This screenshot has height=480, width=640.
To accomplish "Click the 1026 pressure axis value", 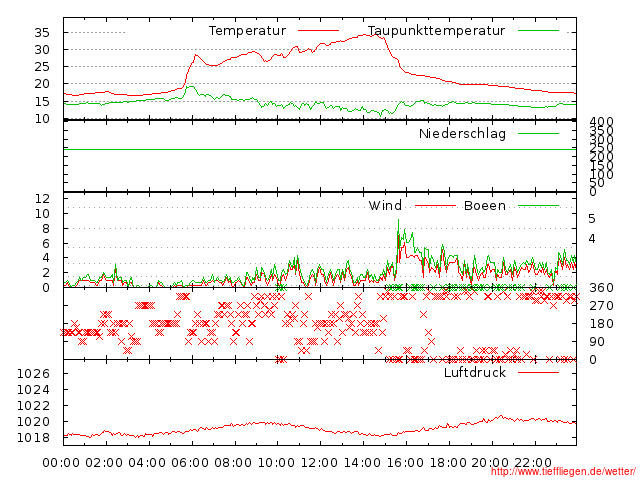I will [x=33, y=373].
